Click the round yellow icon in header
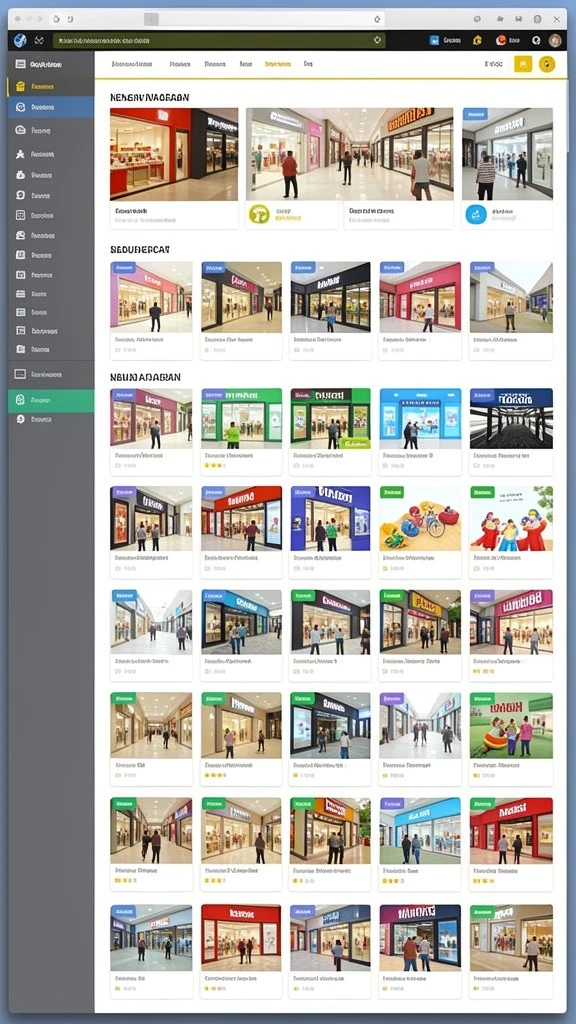This screenshot has width=576, height=1024. click(547, 64)
